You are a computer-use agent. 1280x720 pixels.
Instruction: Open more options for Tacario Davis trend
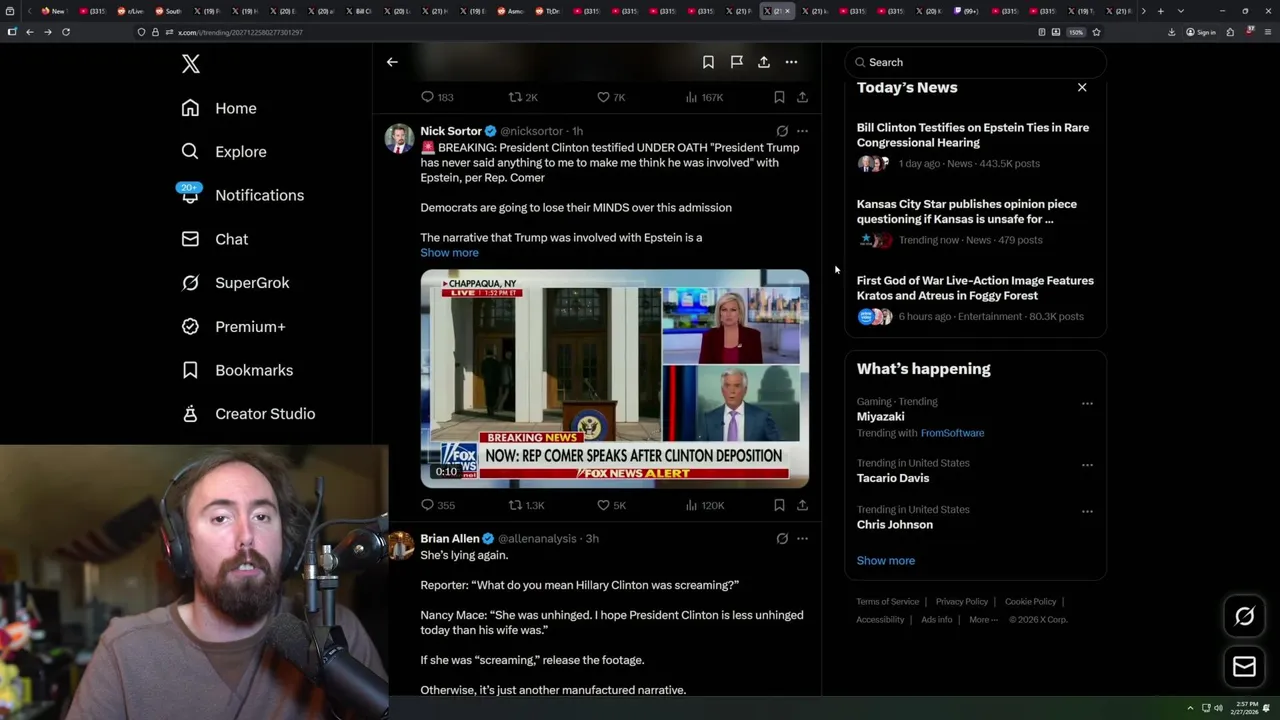[1087, 465]
